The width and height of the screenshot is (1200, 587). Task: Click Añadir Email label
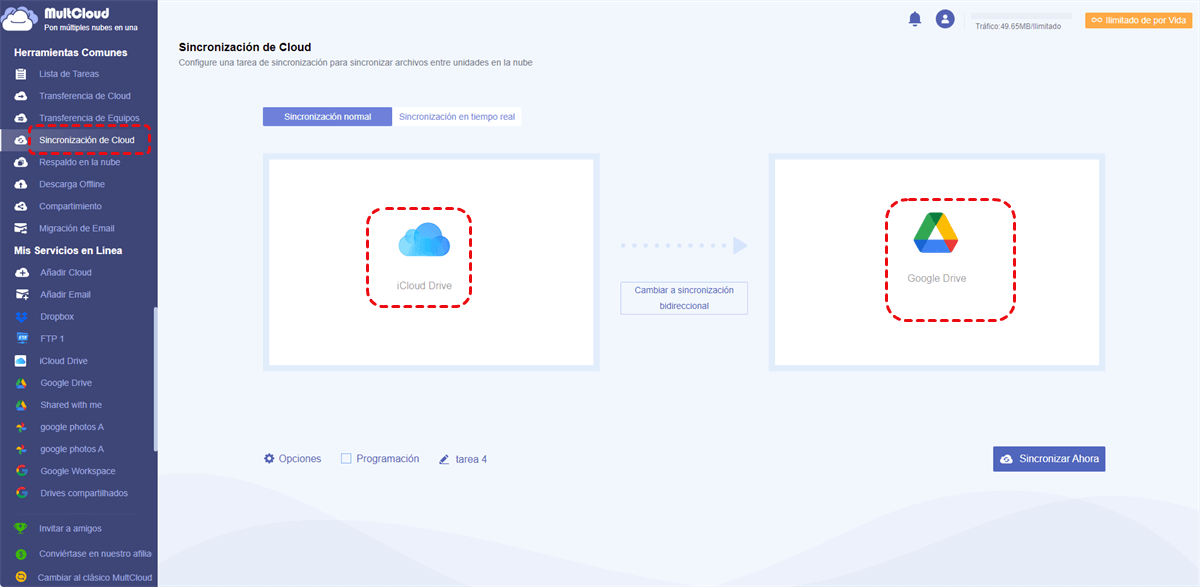pos(66,294)
